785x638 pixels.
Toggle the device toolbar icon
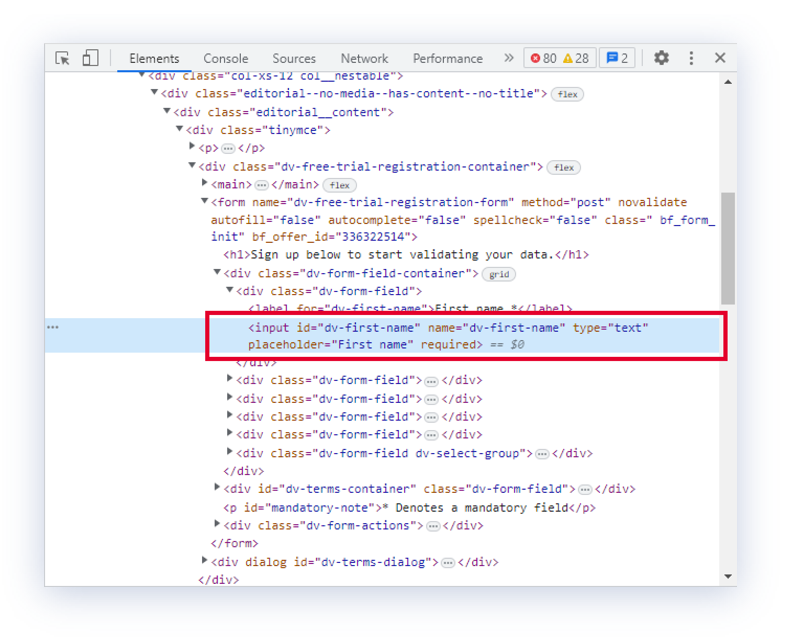tap(90, 58)
